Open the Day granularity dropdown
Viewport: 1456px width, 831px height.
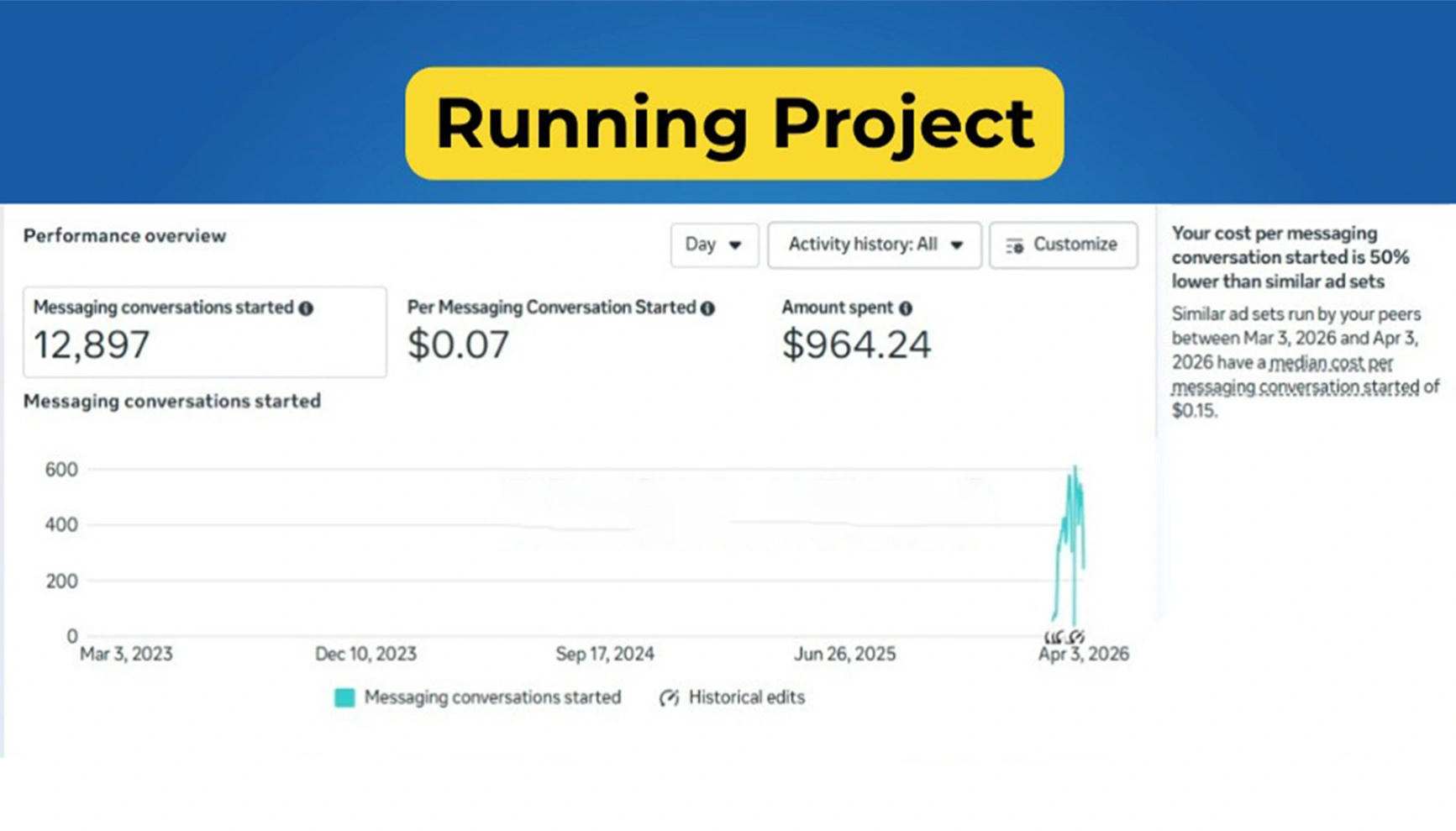714,245
